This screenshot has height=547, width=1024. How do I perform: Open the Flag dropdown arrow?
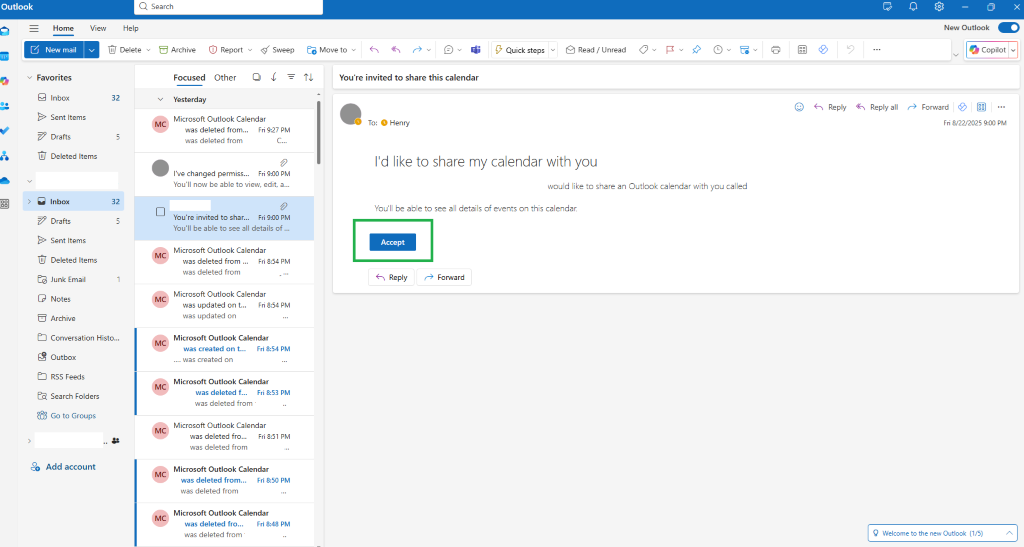(681, 50)
